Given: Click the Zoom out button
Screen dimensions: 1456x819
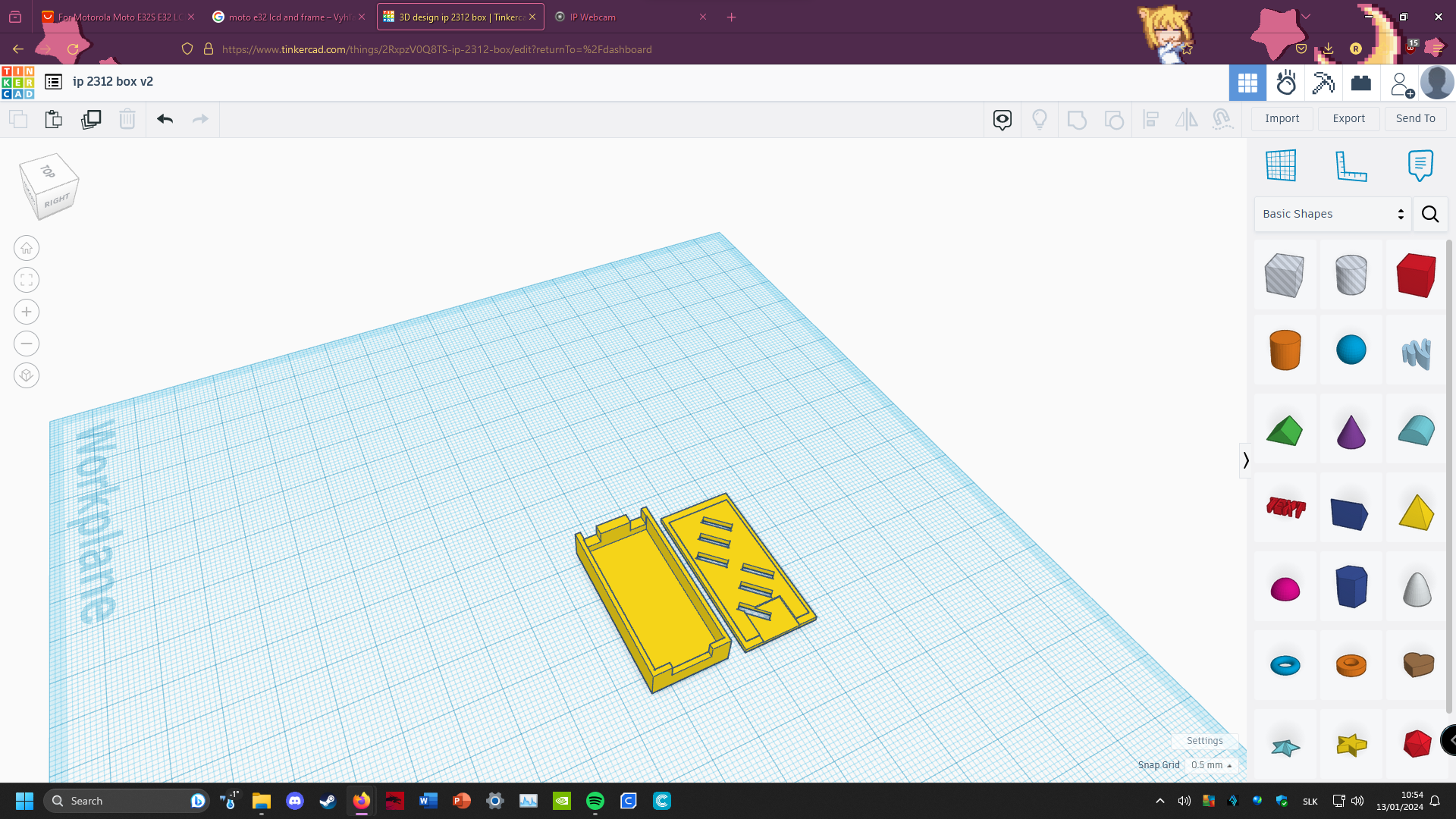Looking at the screenshot, I should 27,344.
